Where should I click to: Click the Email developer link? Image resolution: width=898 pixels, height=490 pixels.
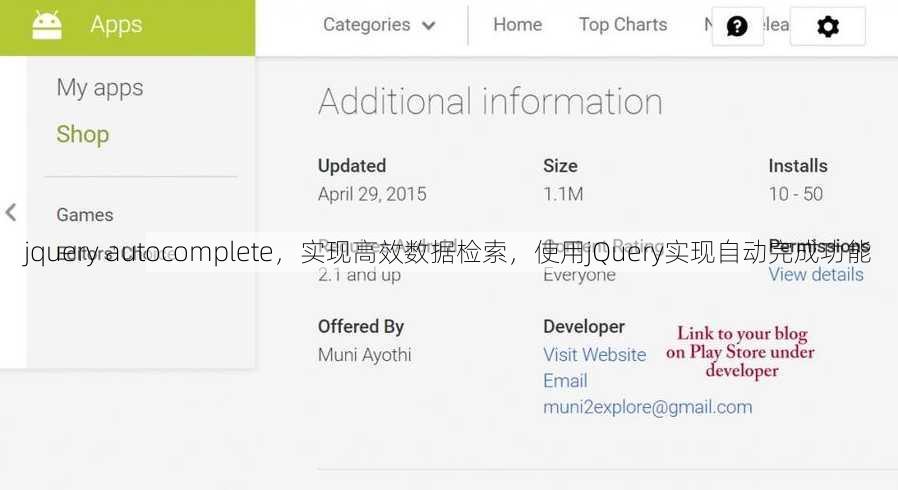pos(565,381)
